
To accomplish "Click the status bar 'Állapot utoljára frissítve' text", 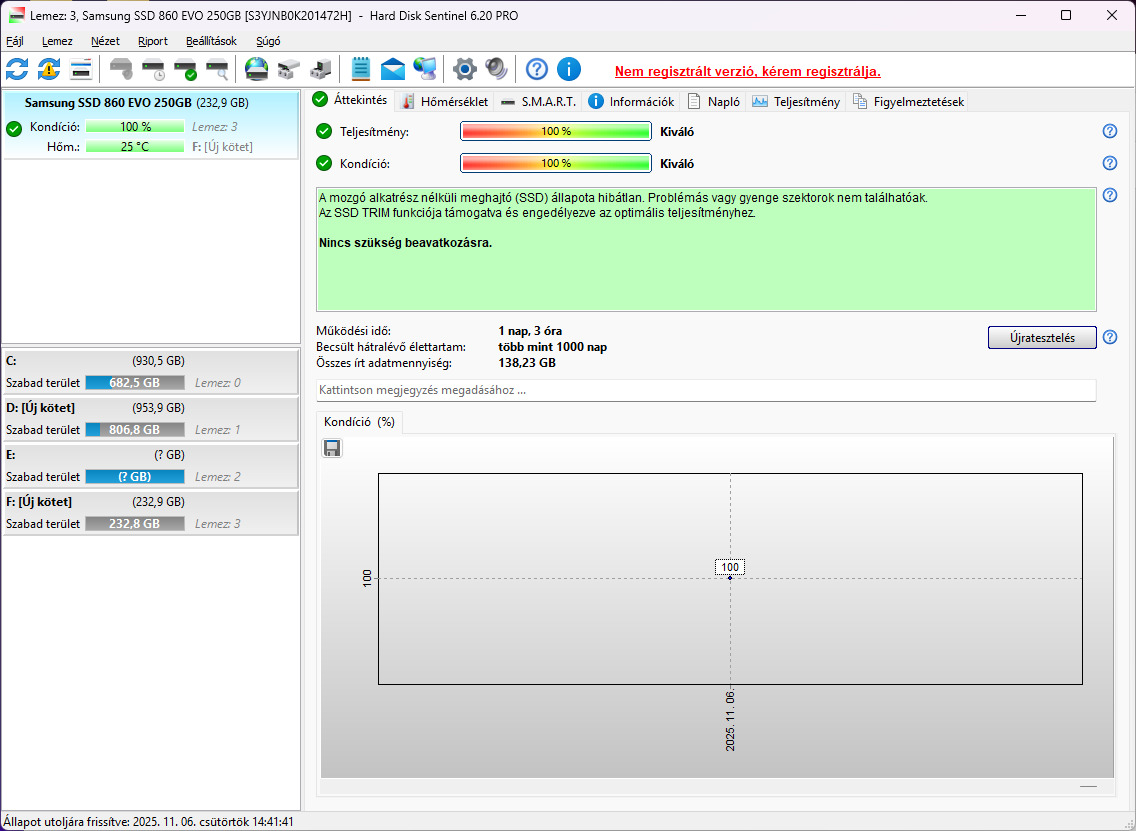I will pos(149,822).
